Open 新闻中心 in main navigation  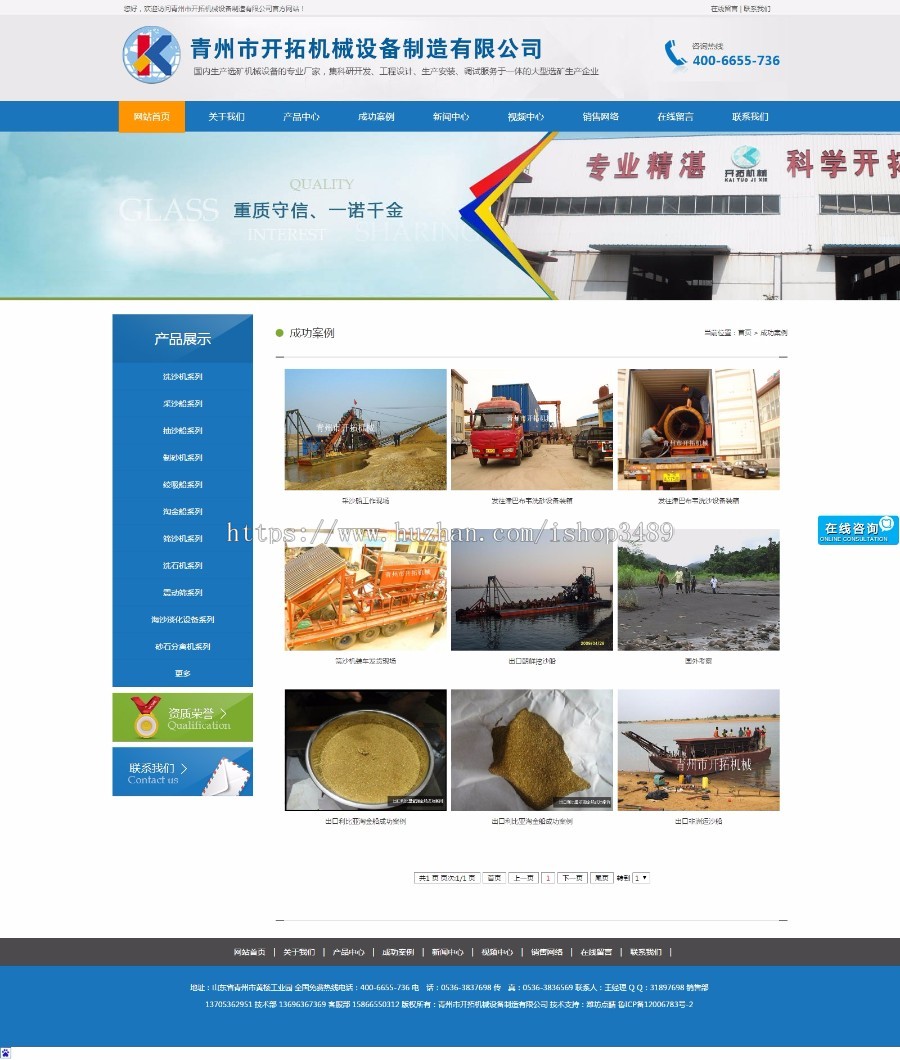click(451, 117)
